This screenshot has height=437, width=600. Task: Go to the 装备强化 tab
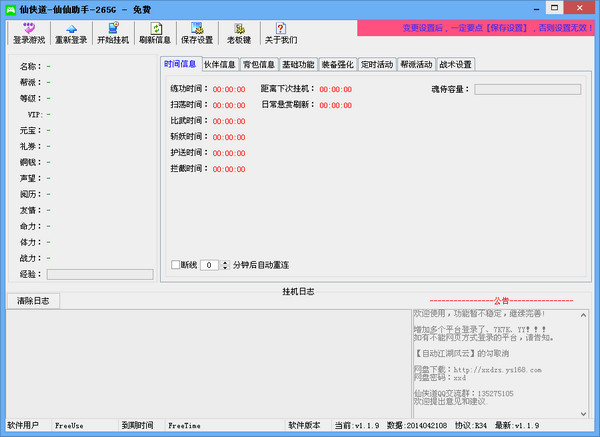tap(338, 64)
